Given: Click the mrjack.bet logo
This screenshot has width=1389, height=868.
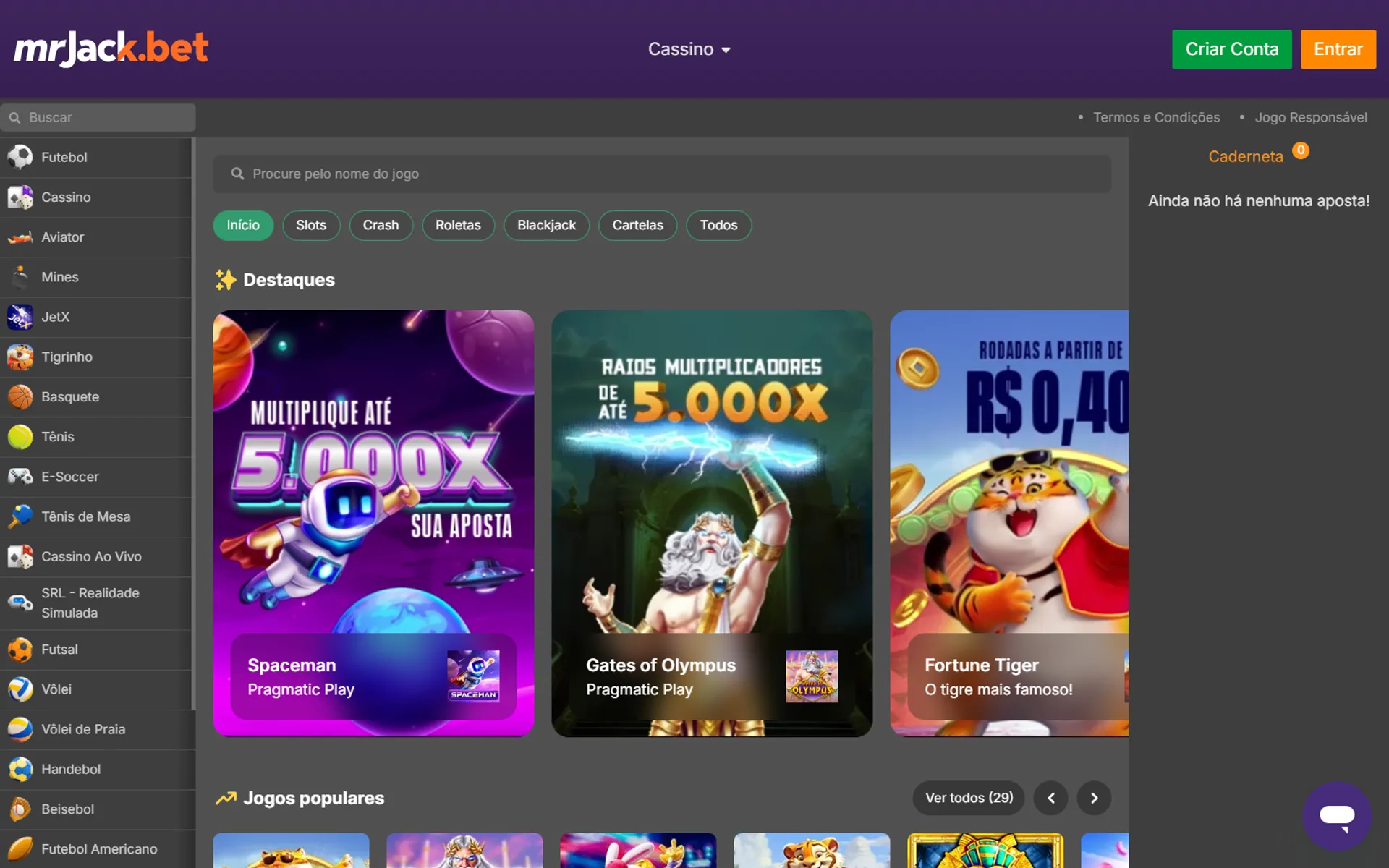Looking at the screenshot, I should (x=111, y=48).
